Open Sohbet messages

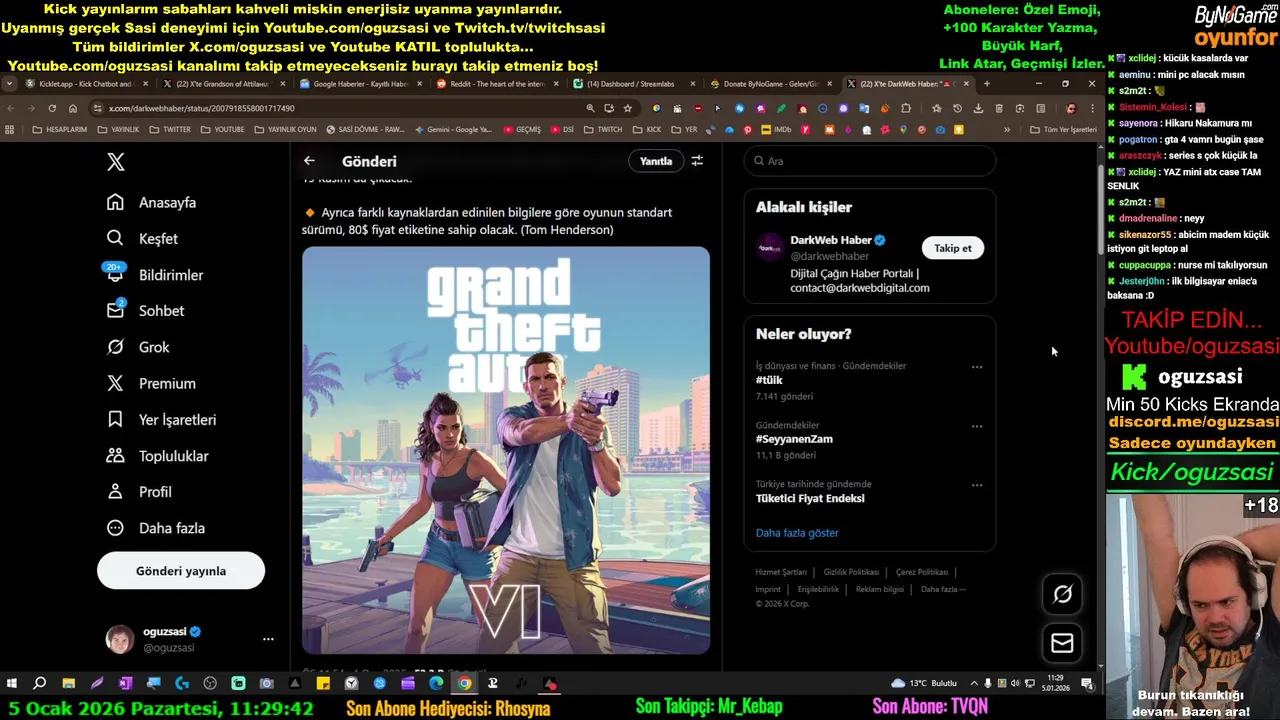point(146,311)
